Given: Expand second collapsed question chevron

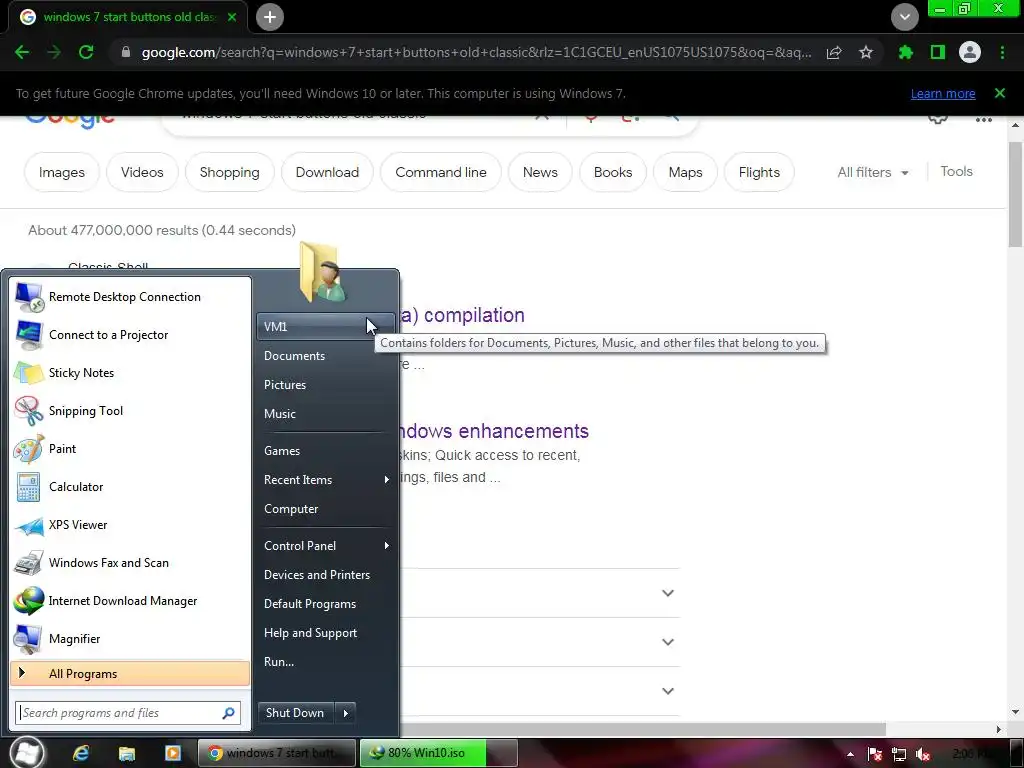Looking at the screenshot, I should (x=667, y=642).
